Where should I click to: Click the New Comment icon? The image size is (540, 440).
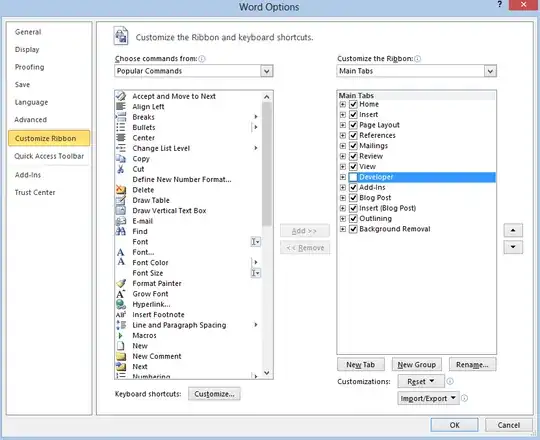pyautogui.click(x=121, y=356)
